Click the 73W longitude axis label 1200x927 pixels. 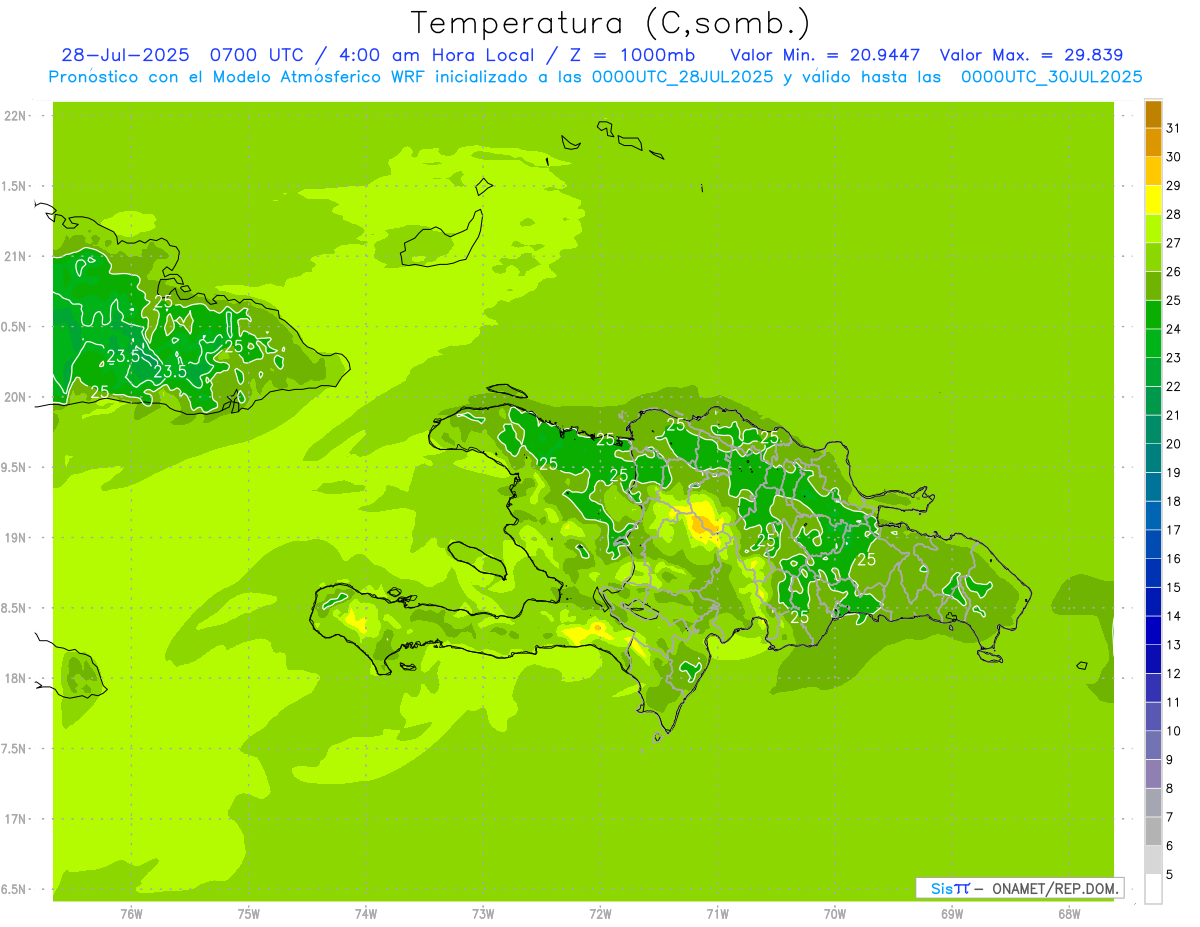(x=483, y=914)
